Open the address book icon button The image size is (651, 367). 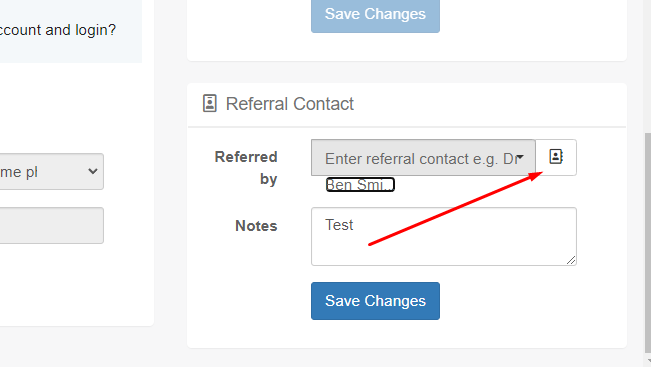[x=556, y=157]
